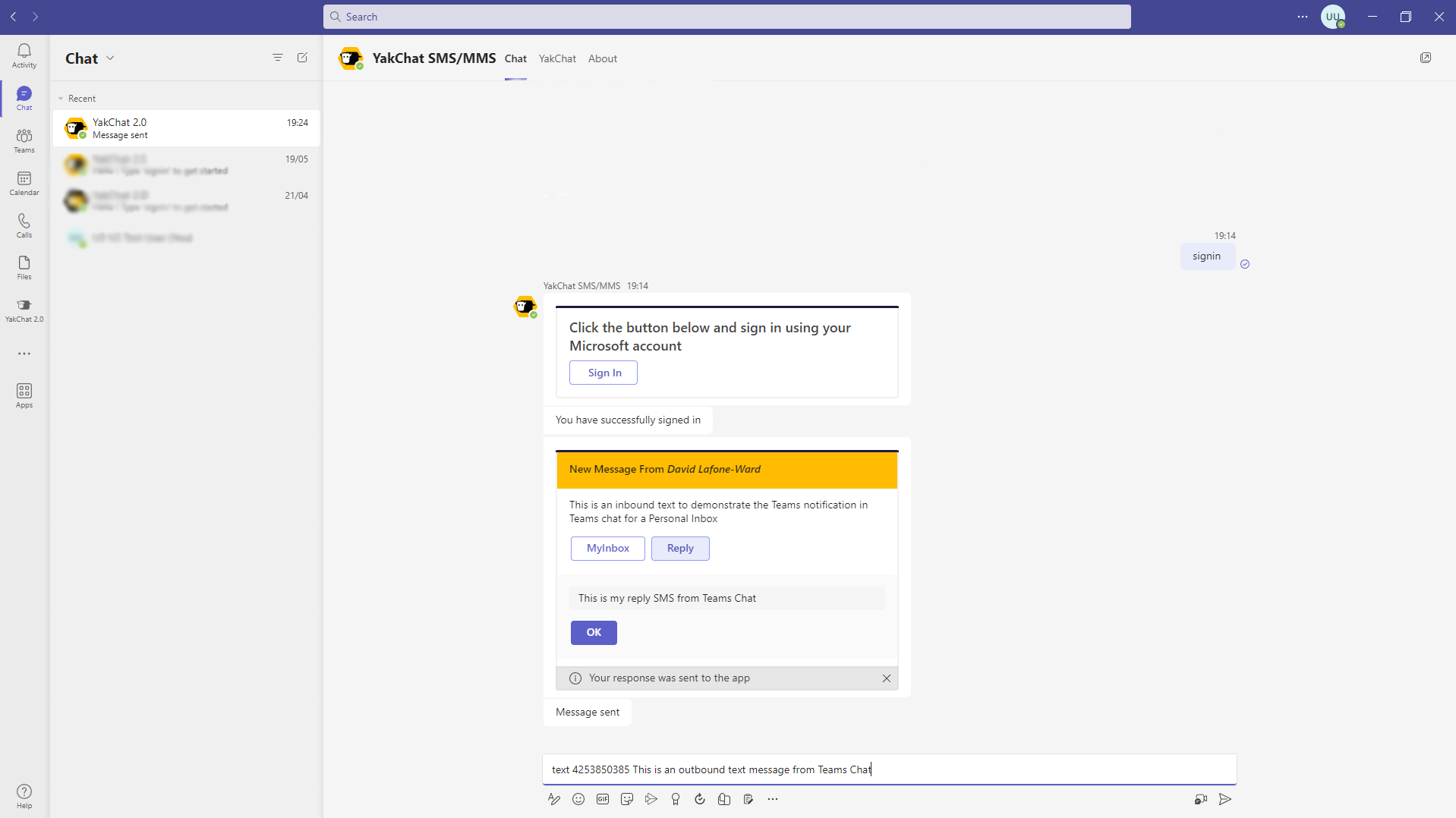Click 'You have successfully signed in' message
This screenshot has height=818, width=1456.
pos(628,420)
